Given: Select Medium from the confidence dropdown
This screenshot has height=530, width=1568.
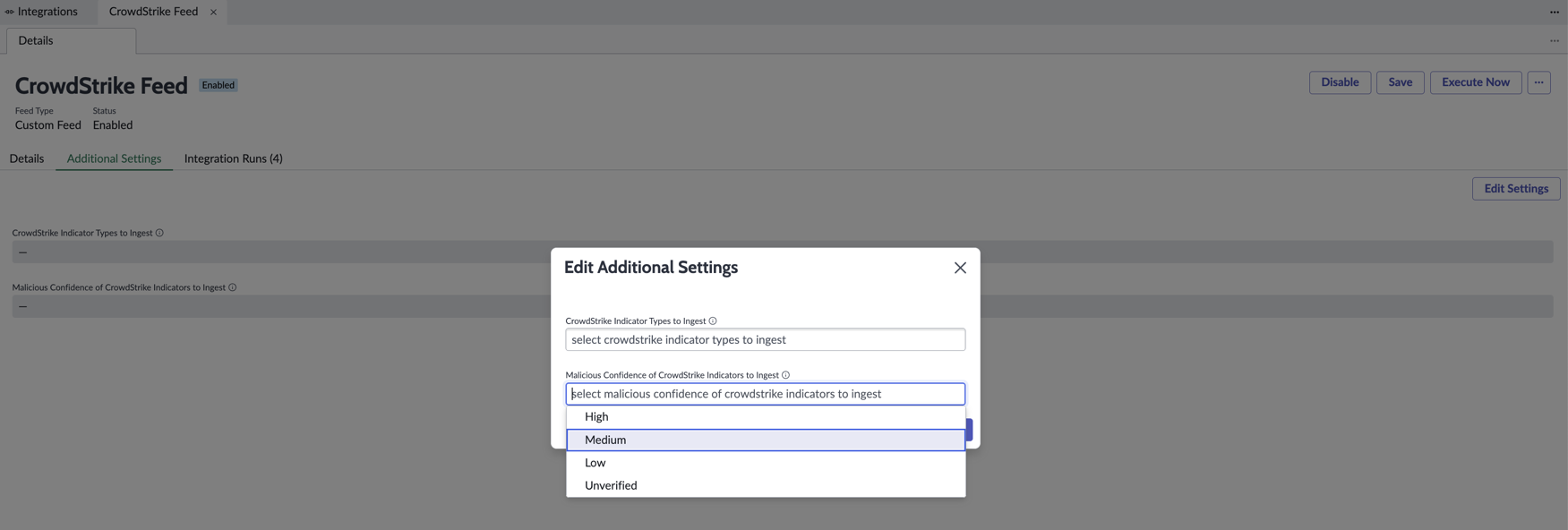Looking at the screenshot, I should [766, 440].
